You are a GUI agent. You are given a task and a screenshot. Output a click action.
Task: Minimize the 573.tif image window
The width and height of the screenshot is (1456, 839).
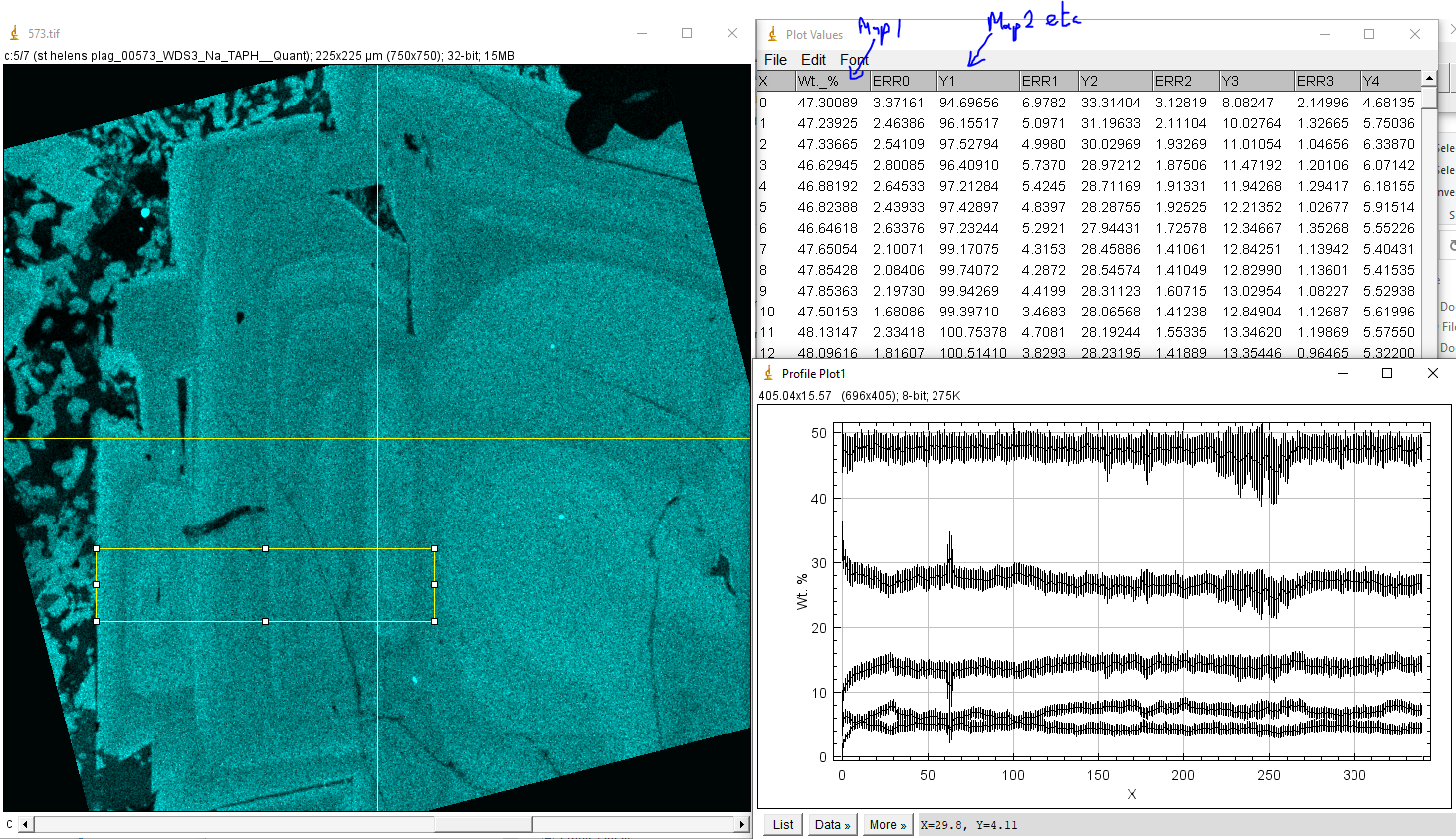point(641,33)
